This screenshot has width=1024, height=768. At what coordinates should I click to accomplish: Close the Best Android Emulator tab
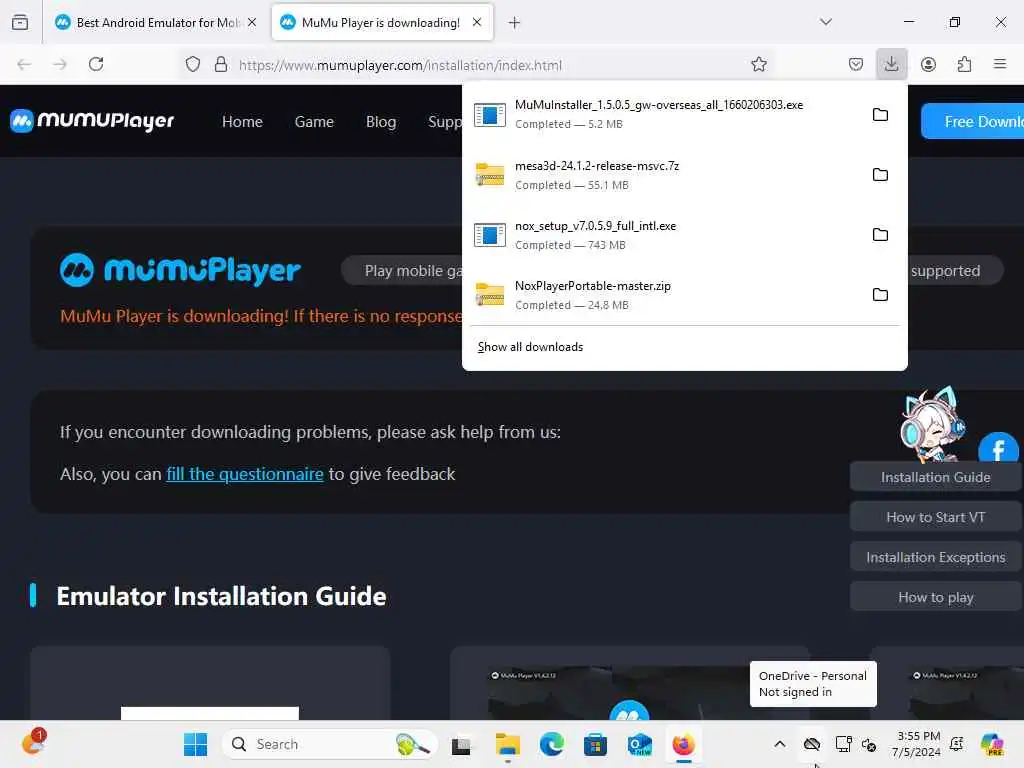point(252,22)
